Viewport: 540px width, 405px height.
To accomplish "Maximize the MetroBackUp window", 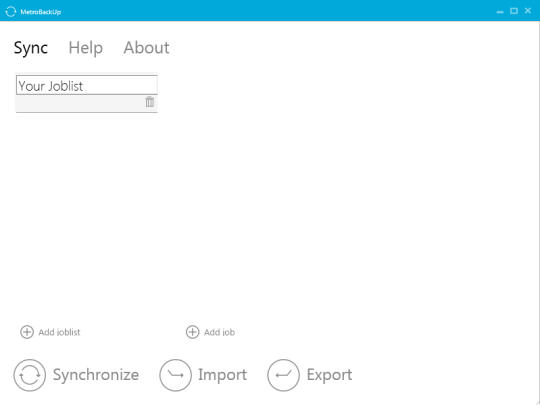I will [514, 11].
